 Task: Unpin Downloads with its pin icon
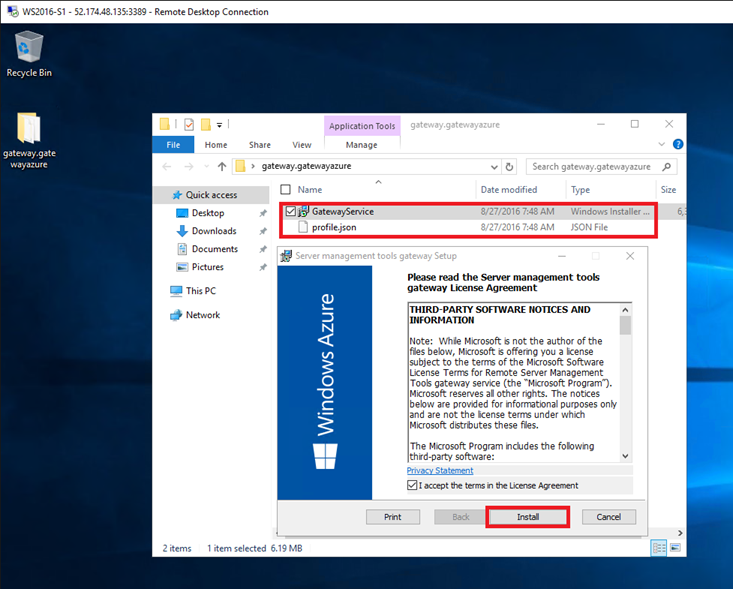tap(263, 231)
